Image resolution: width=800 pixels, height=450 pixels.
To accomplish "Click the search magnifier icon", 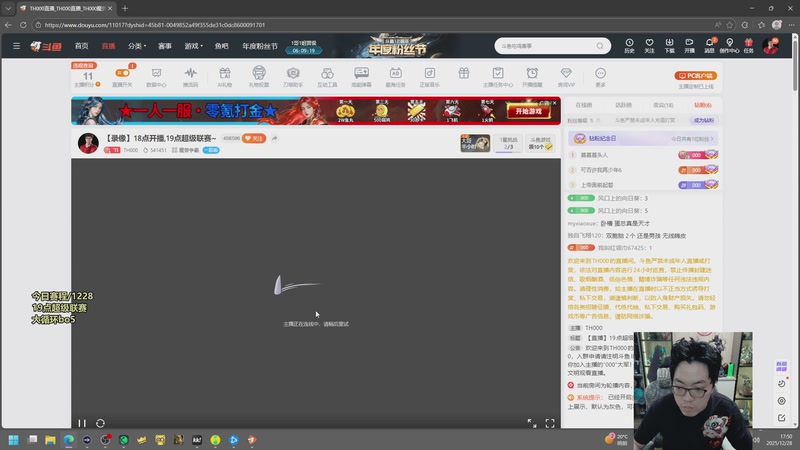I will [x=600, y=46].
